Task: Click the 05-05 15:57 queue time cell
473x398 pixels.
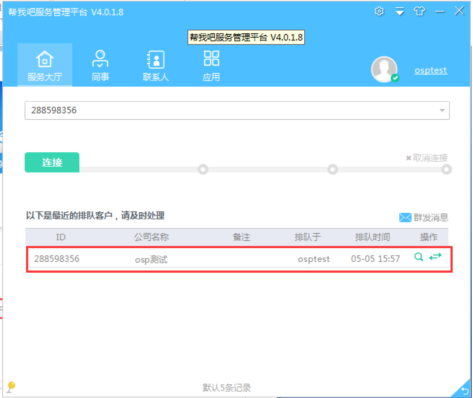Action: 375,259
